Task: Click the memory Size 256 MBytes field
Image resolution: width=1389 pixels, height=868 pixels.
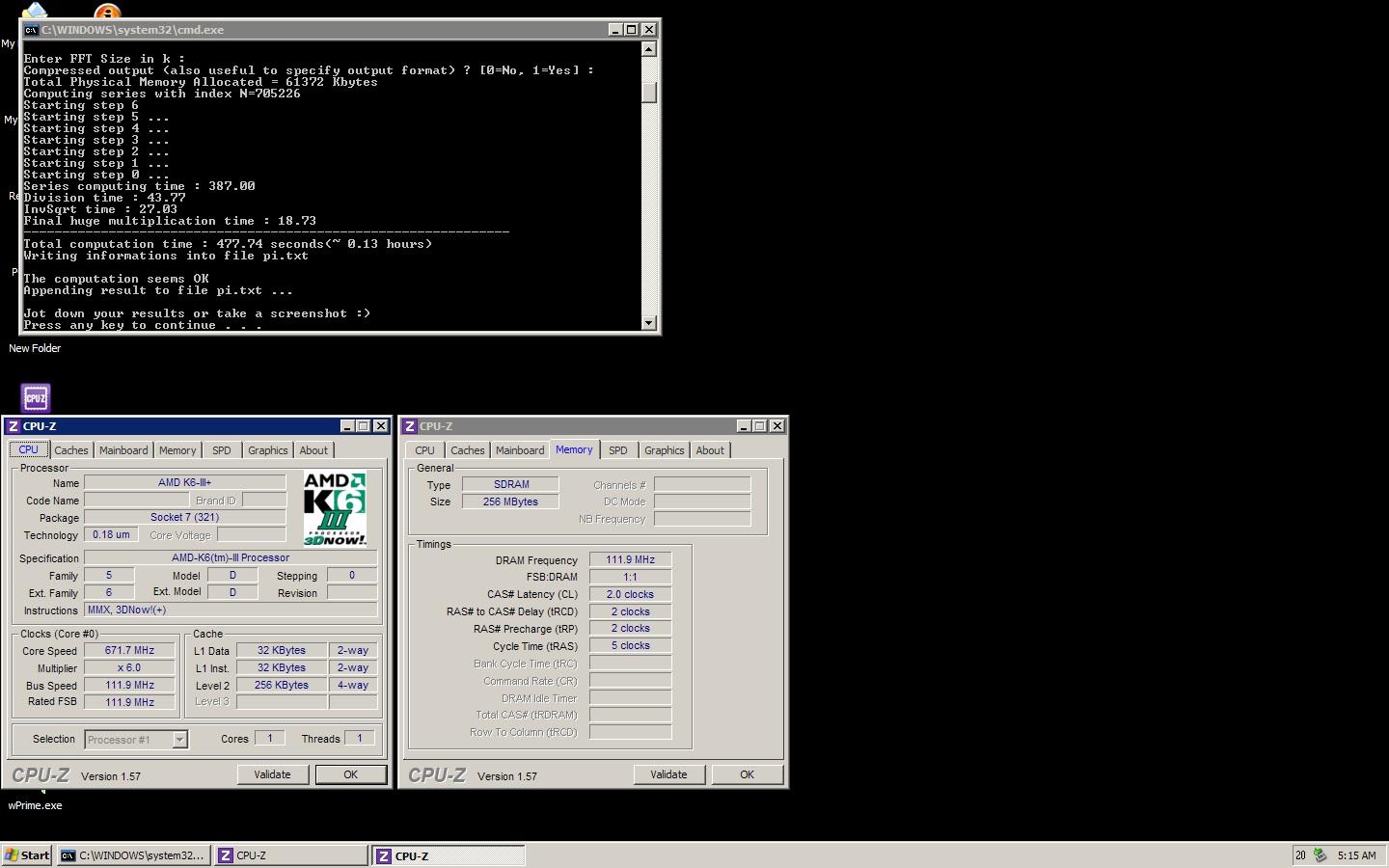Action: tap(511, 502)
